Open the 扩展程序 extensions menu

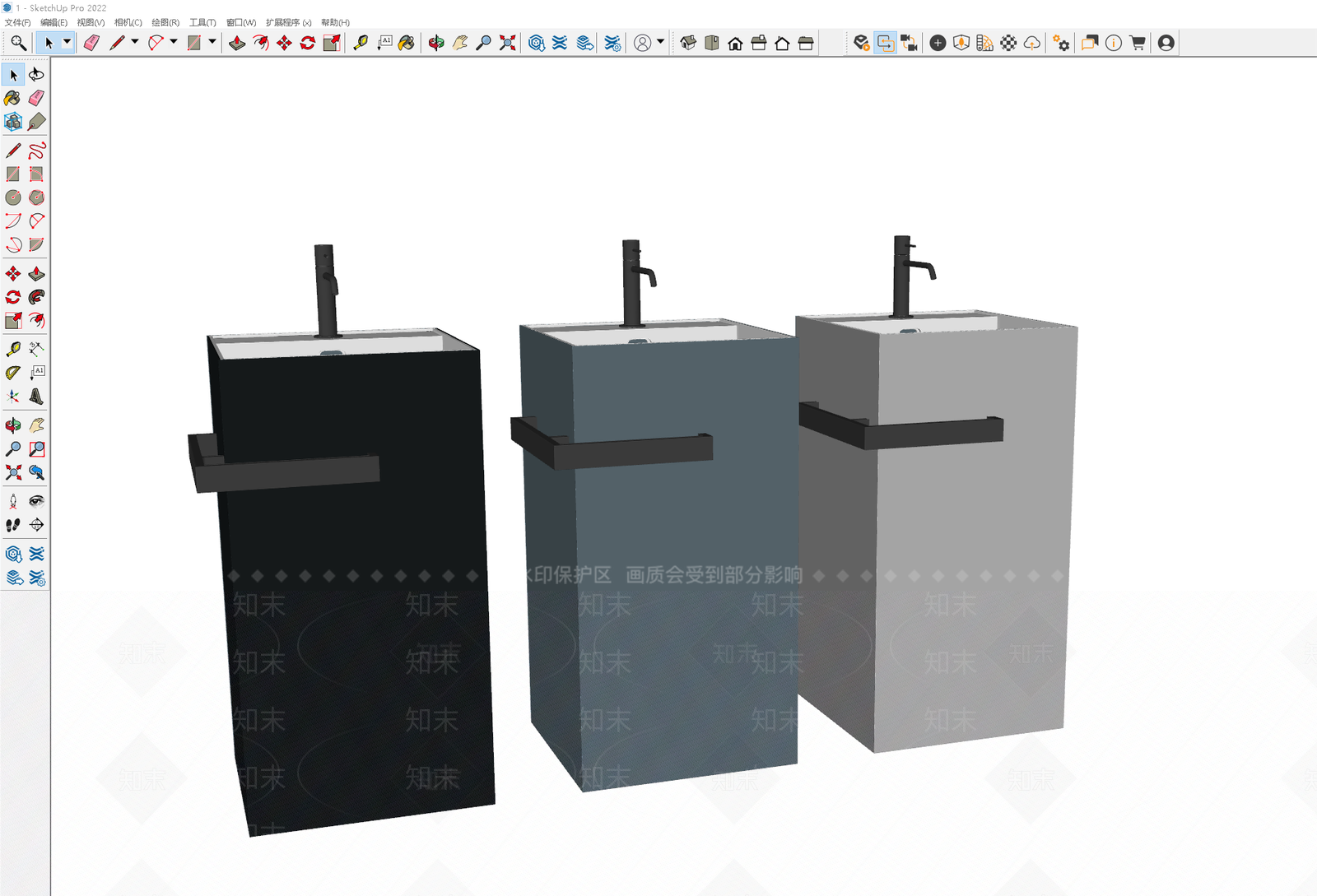[x=288, y=22]
